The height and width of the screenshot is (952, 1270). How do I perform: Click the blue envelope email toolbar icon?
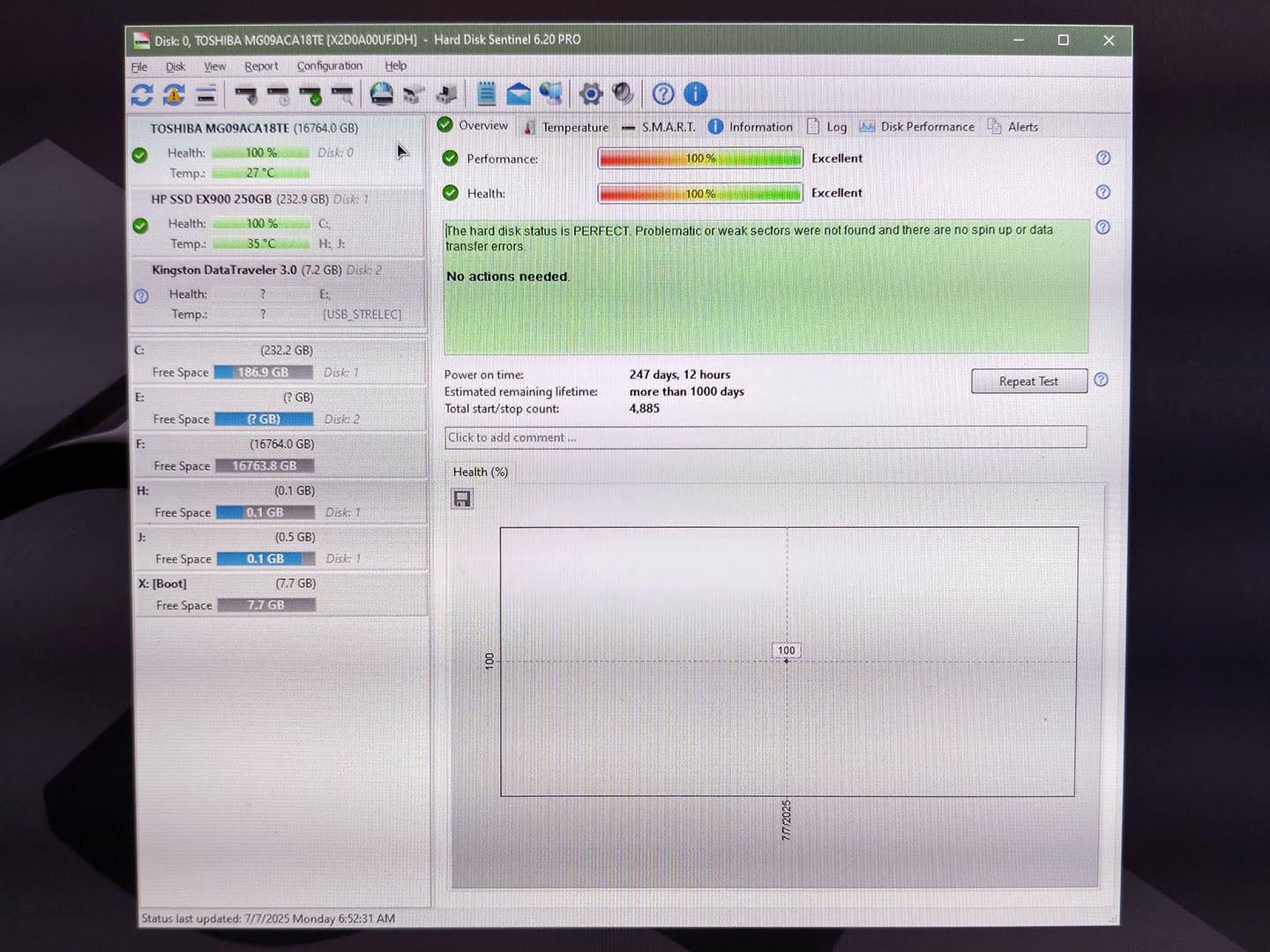click(519, 93)
